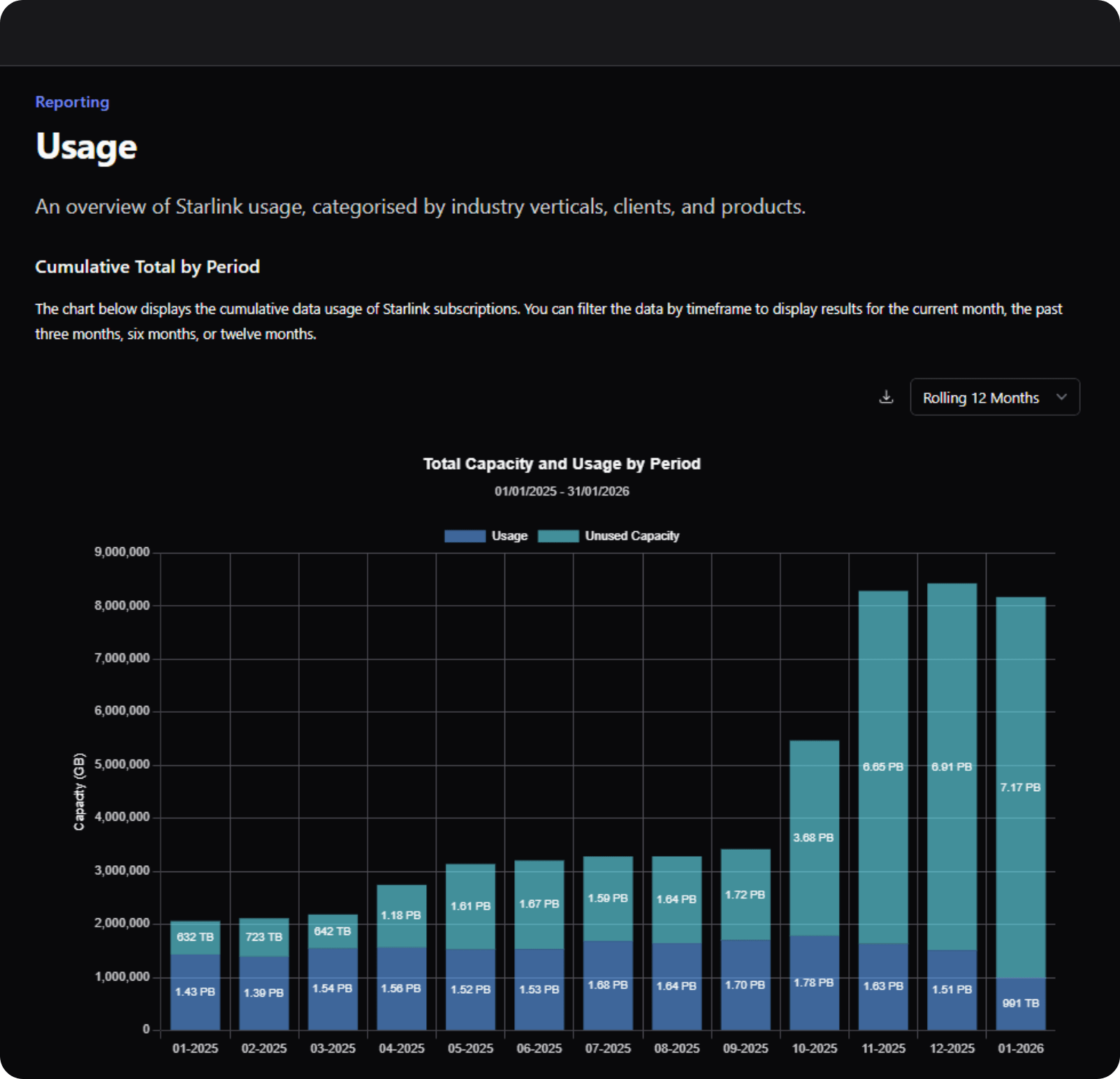Select the 723 TB bar segment

click(263, 937)
